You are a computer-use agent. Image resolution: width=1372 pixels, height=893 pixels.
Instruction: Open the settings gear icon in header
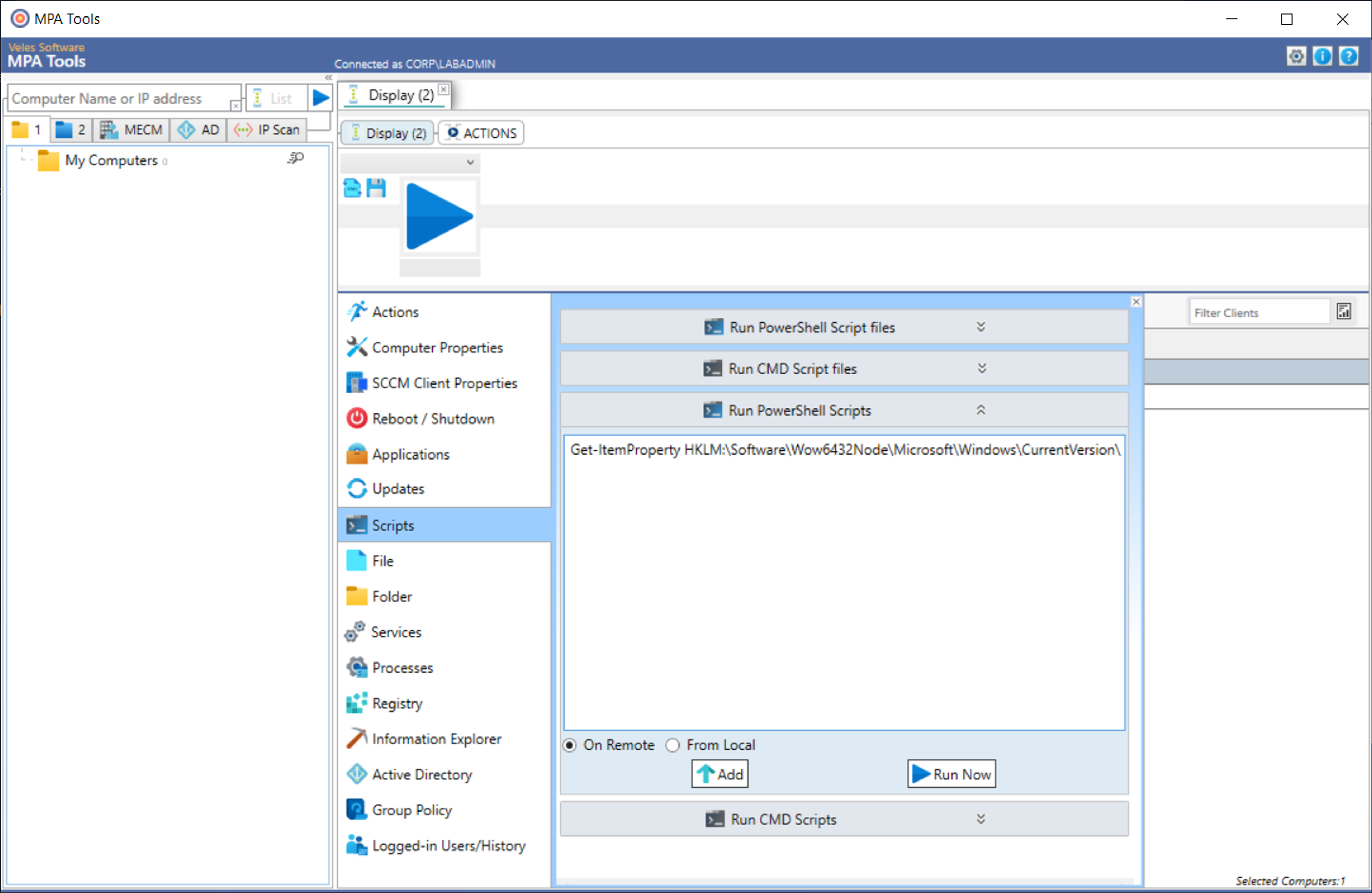pos(1296,56)
